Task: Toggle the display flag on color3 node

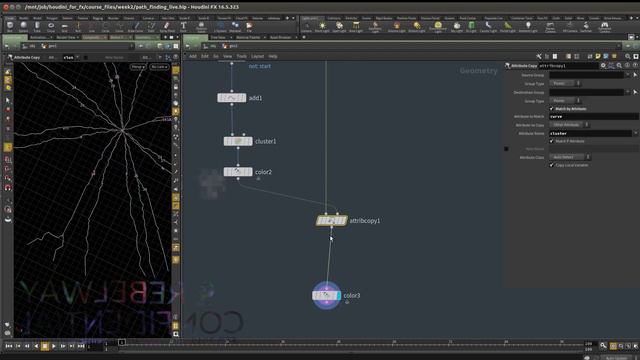Action: click(339, 295)
